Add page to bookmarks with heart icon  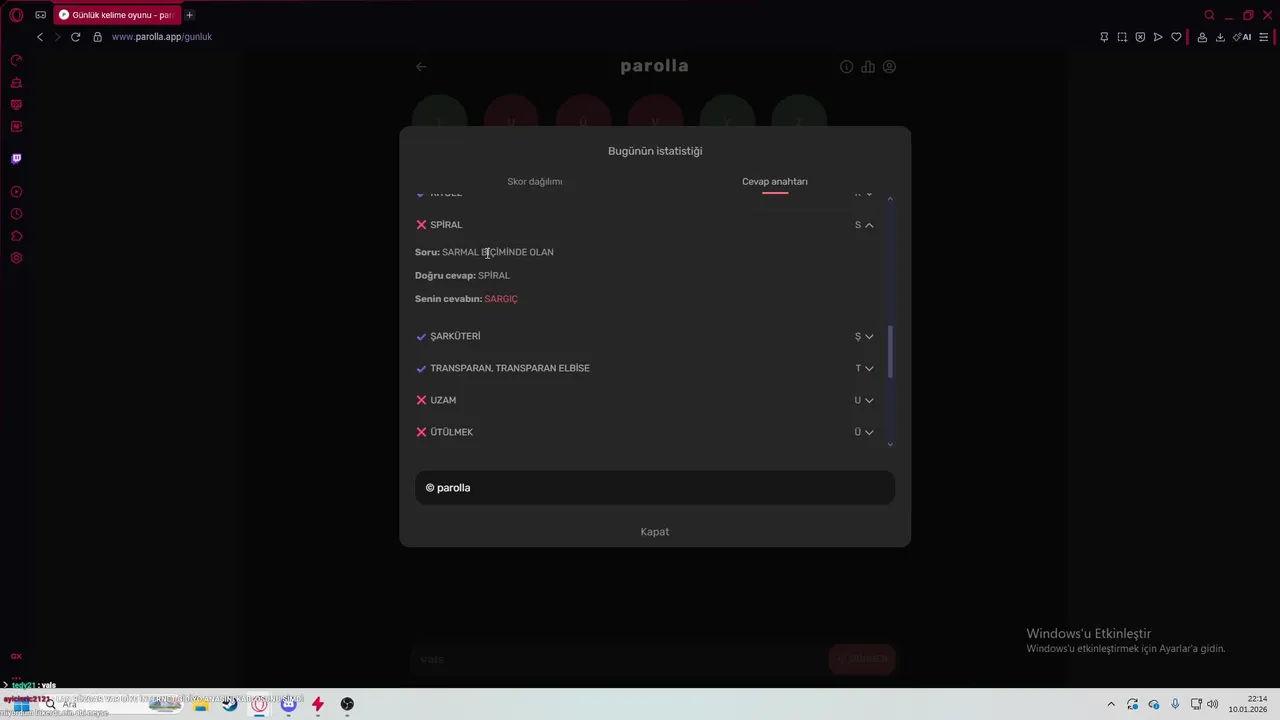click(1176, 37)
